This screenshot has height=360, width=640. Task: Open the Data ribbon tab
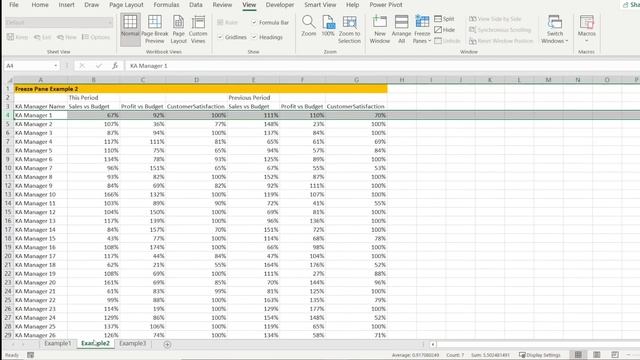[x=196, y=5]
